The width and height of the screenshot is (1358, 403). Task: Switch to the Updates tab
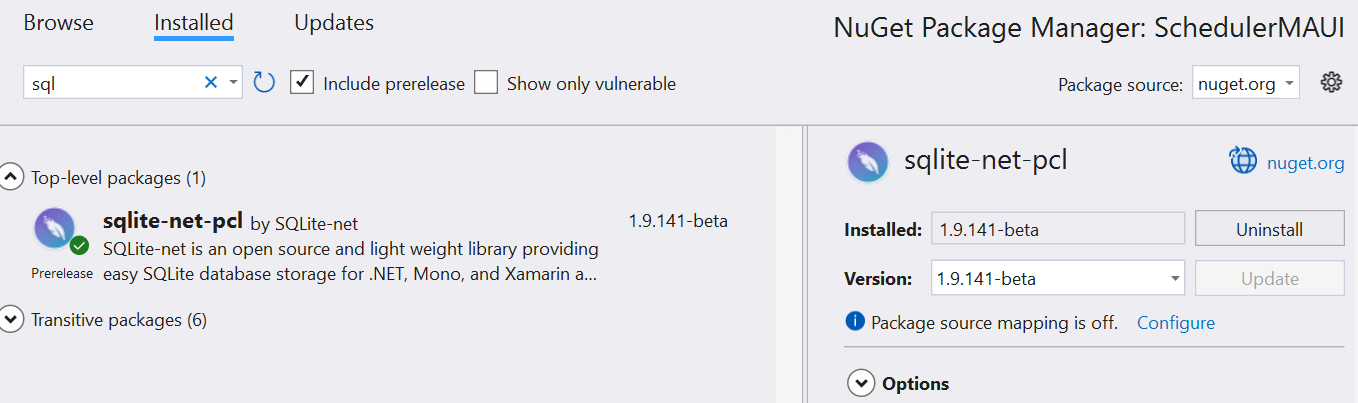(x=334, y=23)
